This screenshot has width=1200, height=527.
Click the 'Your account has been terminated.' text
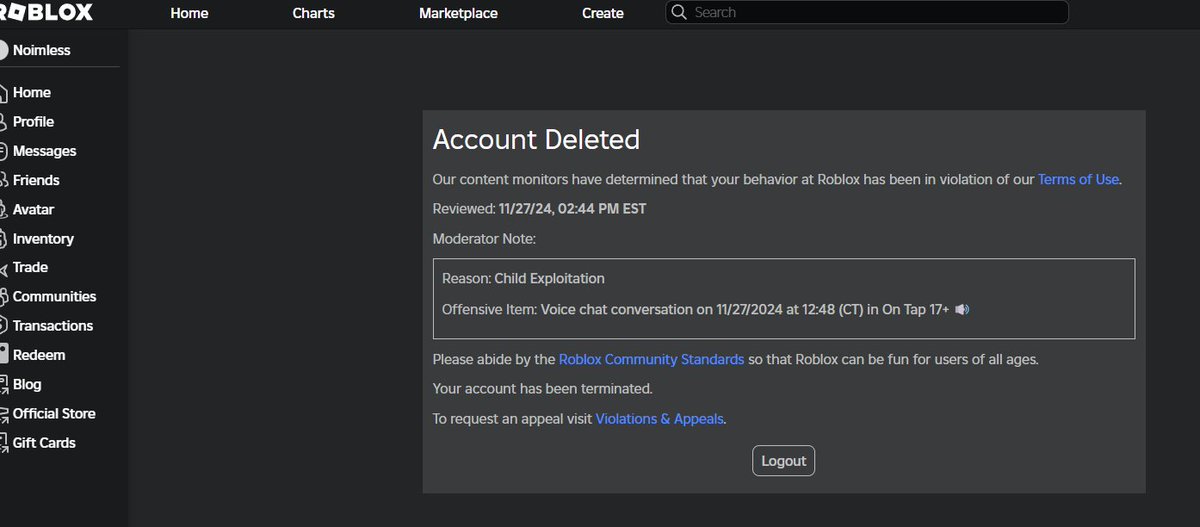(542, 388)
